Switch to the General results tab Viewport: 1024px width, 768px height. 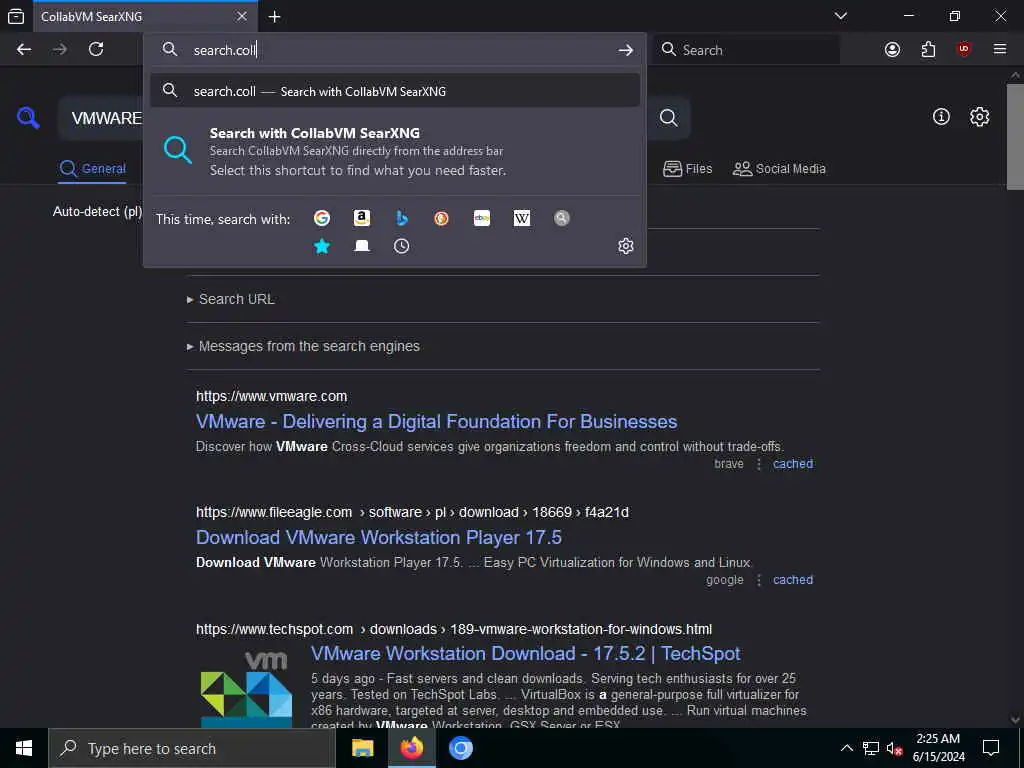point(92,169)
